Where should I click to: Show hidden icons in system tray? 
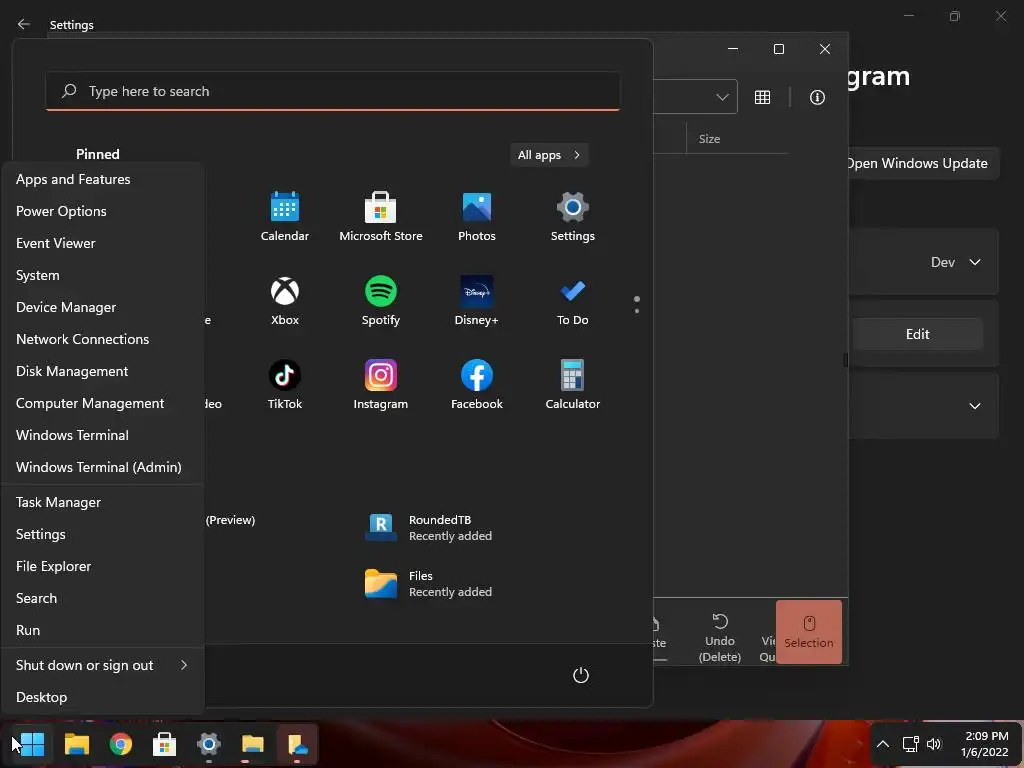point(882,744)
